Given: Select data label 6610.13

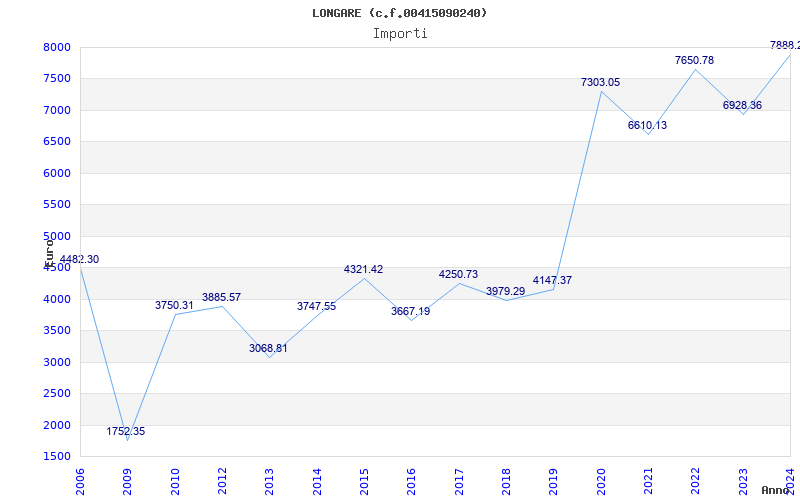Looking at the screenshot, I should tap(647, 125).
